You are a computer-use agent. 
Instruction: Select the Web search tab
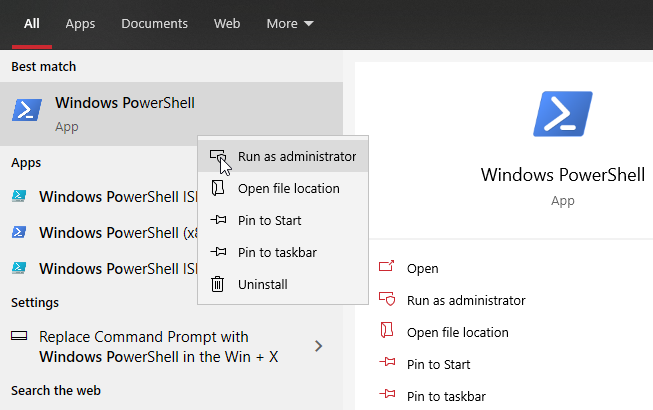tap(227, 24)
